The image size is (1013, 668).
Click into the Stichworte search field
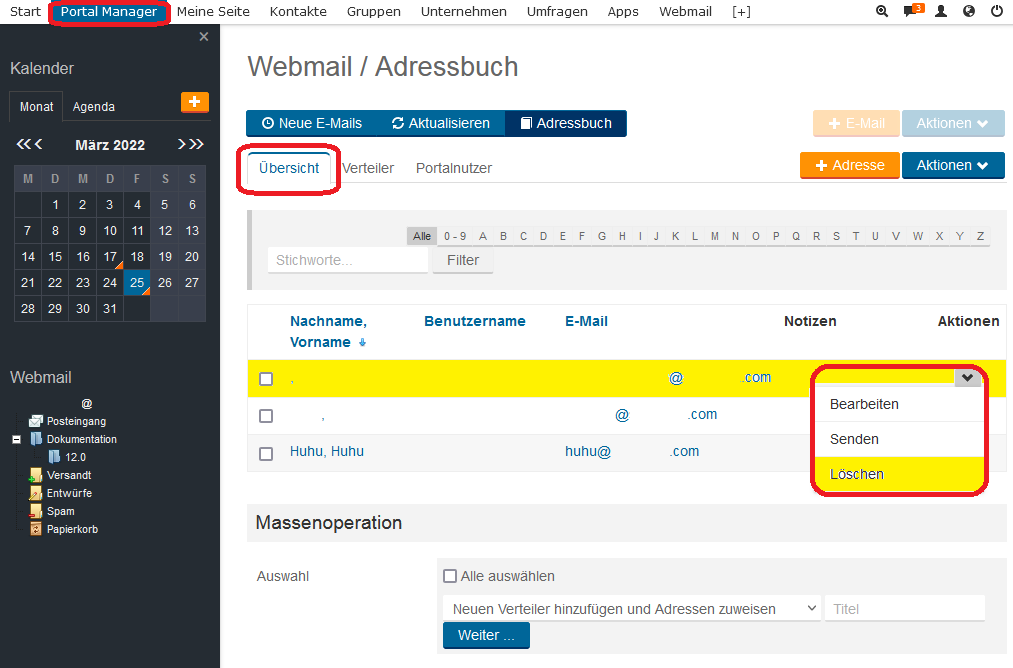click(x=347, y=260)
